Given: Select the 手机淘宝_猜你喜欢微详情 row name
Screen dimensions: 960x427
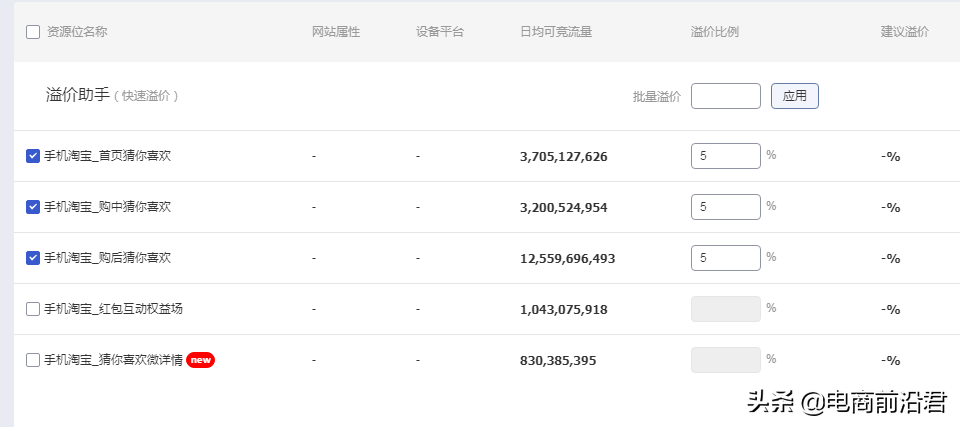Looking at the screenshot, I should pos(113,360).
